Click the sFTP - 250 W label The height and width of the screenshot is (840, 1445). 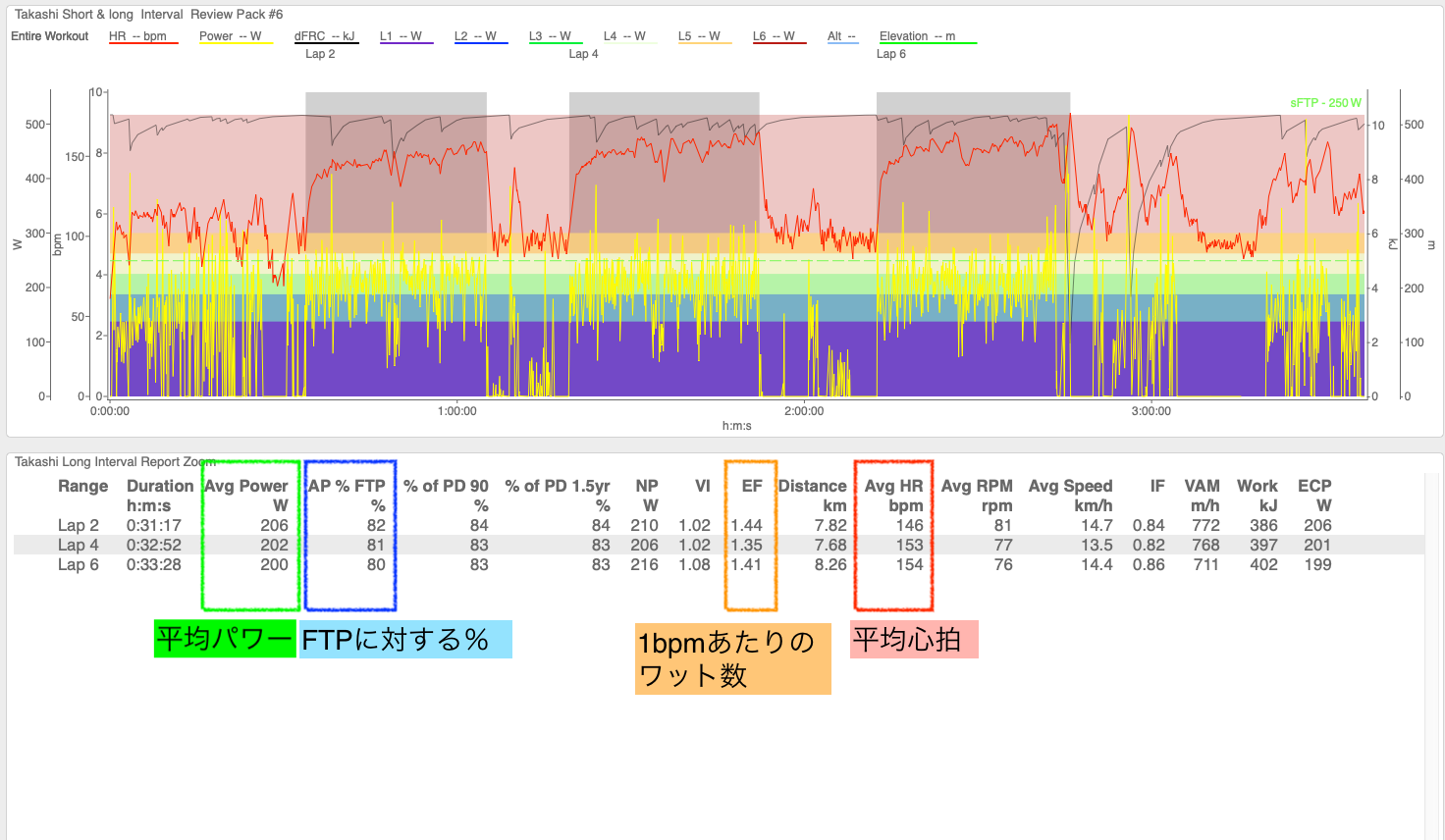pos(1325,103)
